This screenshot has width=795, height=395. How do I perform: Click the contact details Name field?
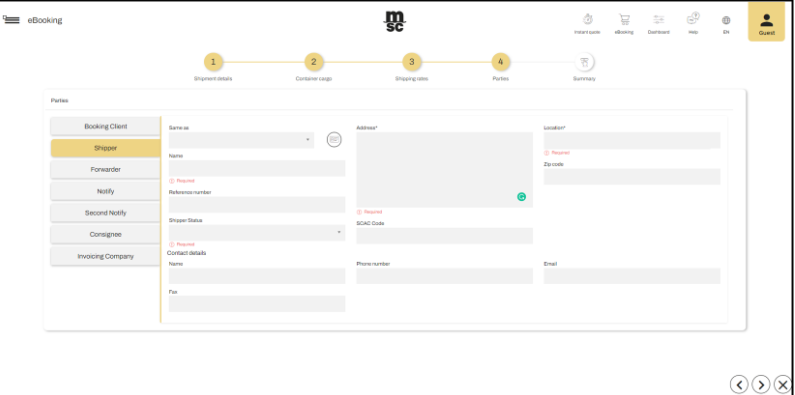tap(257, 276)
